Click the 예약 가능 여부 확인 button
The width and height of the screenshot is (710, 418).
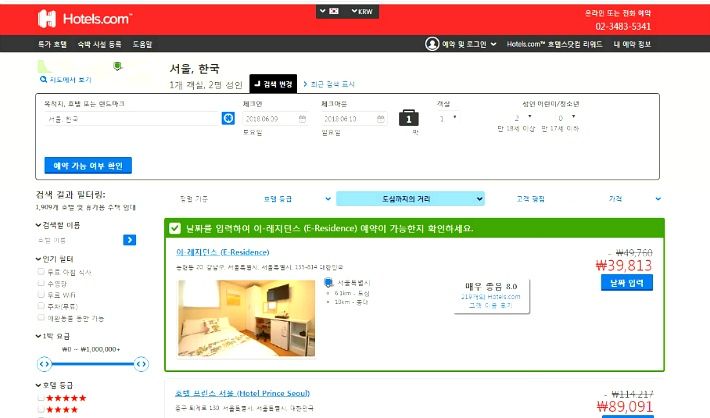click(88, 165)
